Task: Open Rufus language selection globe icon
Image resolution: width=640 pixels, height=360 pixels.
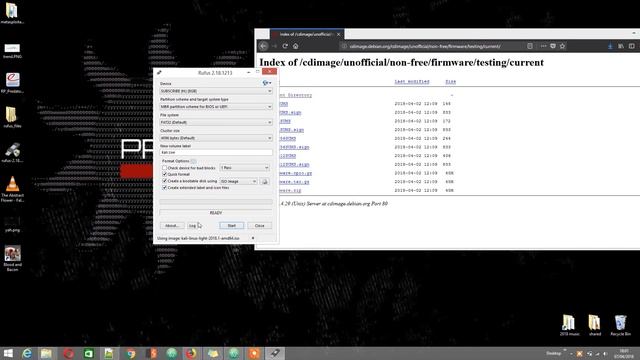Action: (x=267, y=83)
